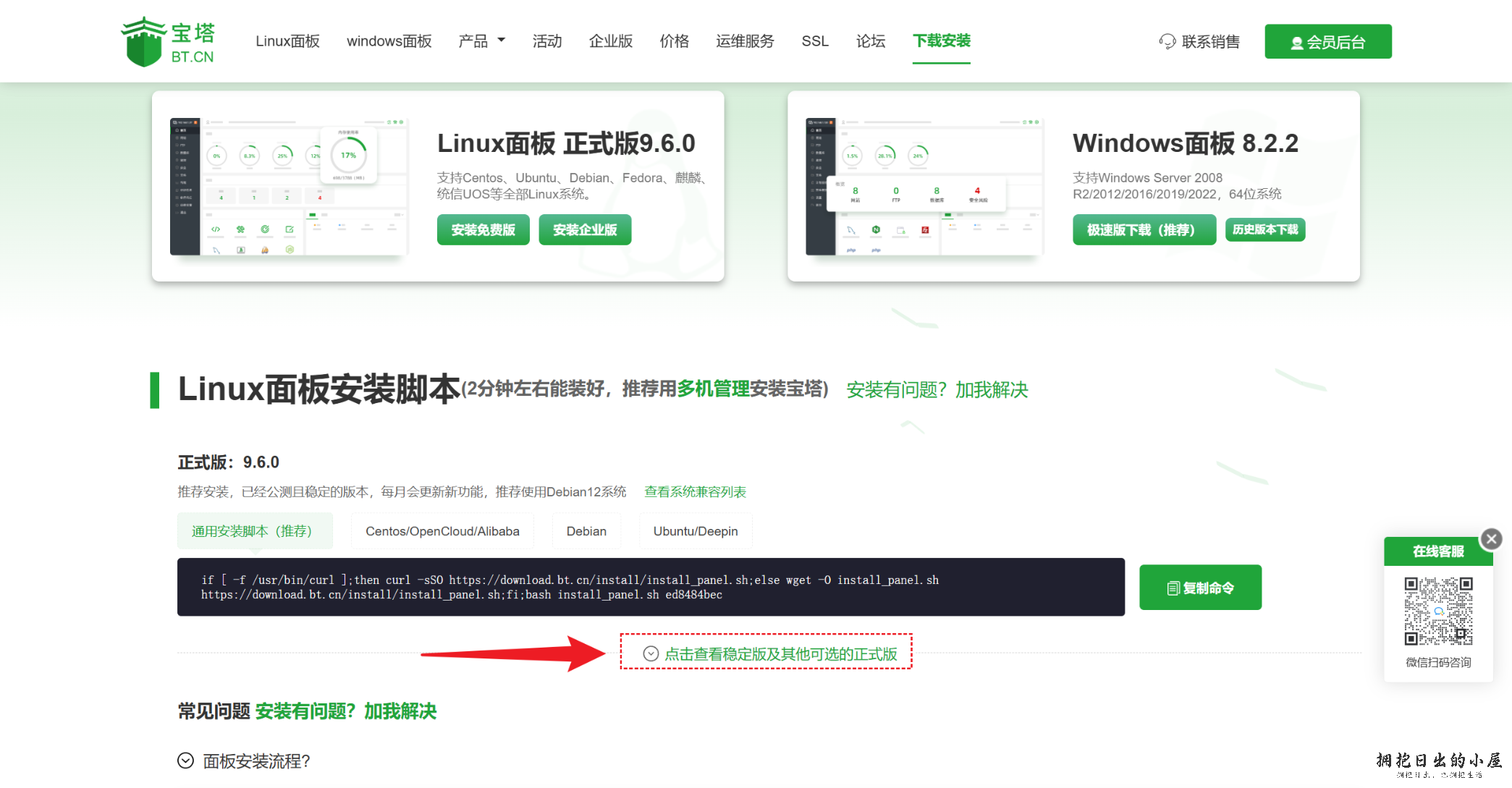Screen dimensions: 1512x788
Task: Open the 会员后台 member console
Action: coord(1327,42)
